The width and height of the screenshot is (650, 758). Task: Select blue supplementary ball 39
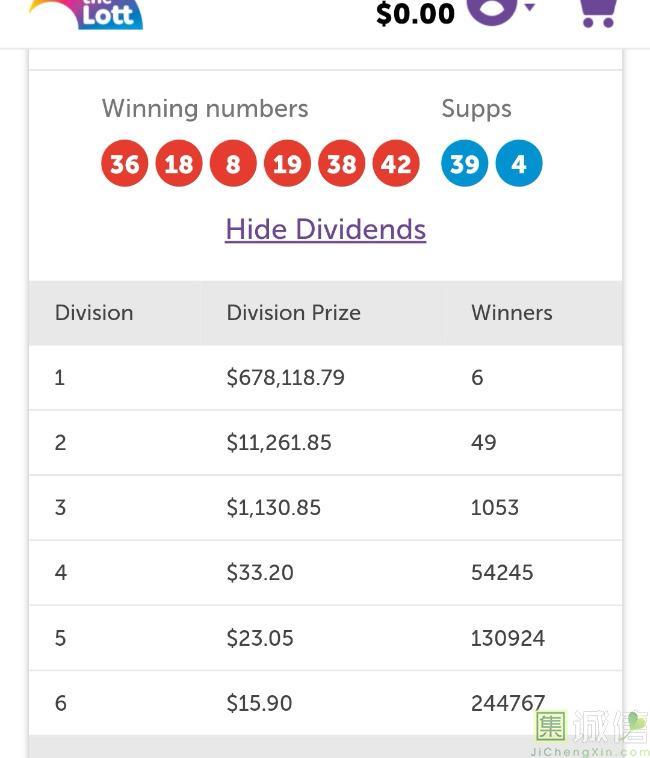pos(465,164)
